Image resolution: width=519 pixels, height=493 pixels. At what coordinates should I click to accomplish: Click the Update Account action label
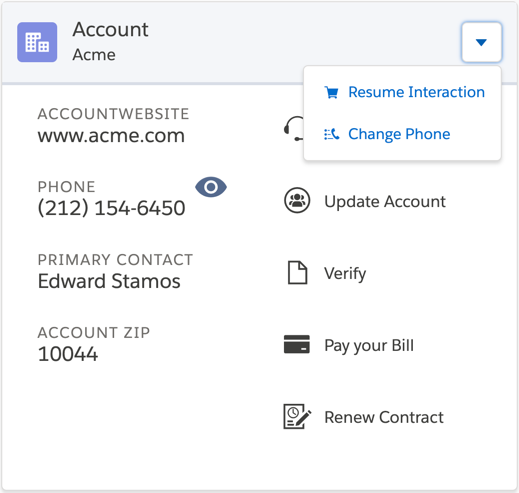pos(385,201)
